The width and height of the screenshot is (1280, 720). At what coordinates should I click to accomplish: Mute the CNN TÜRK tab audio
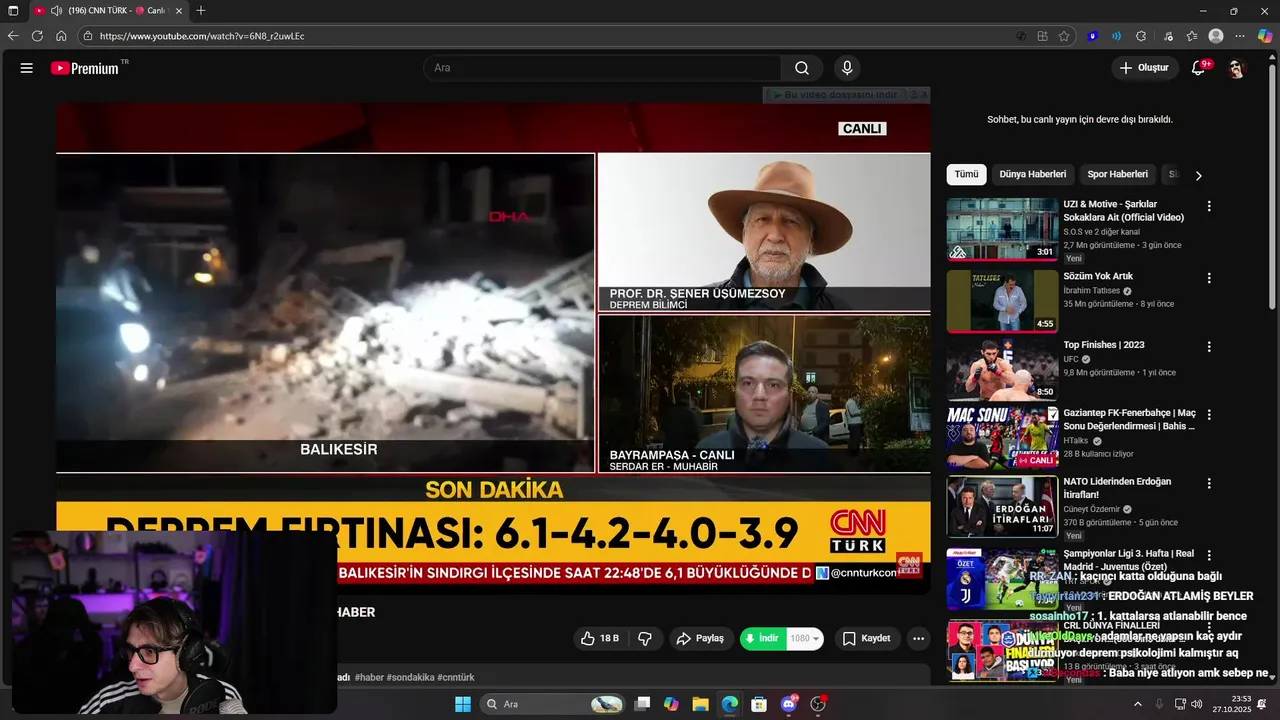(56, 11)
